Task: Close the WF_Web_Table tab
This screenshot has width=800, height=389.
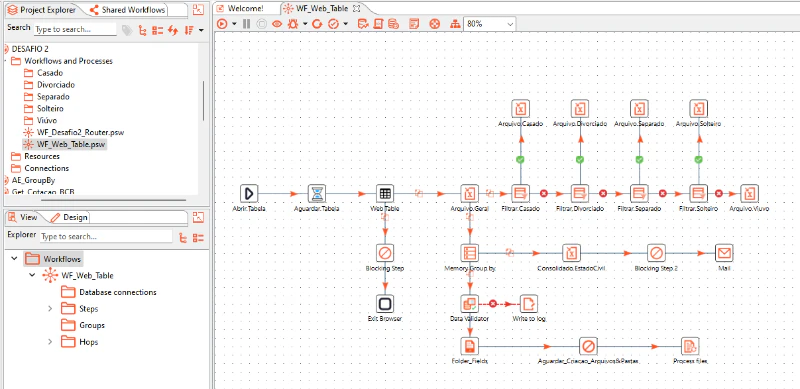Action: (x=357, y=8)
